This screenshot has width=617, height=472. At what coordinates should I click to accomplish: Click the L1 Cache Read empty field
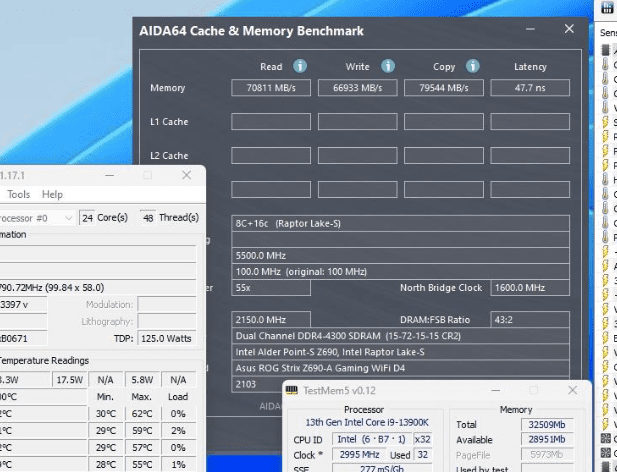pos(271,122)
